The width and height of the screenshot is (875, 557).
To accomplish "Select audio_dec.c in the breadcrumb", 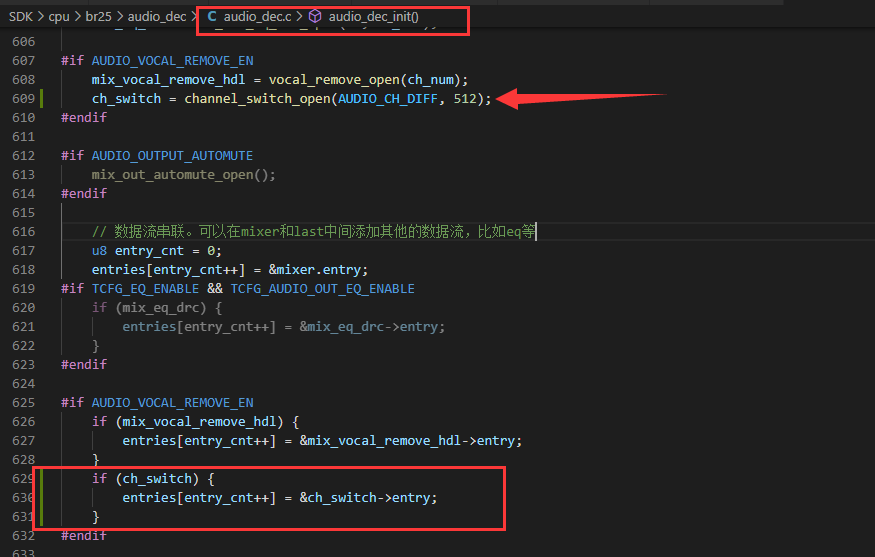I will (257, 17).
